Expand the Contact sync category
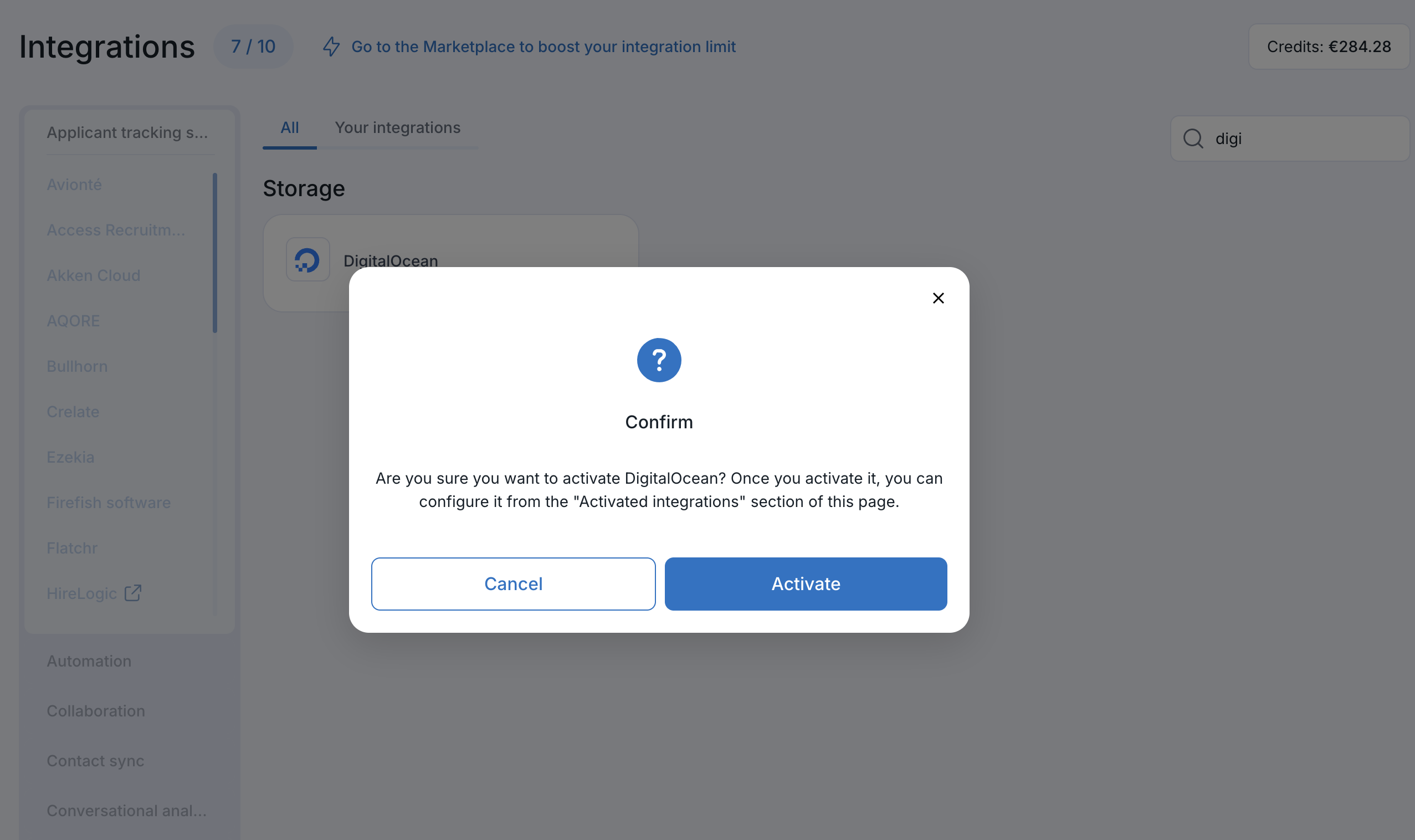Viewport: 1415px width, 840px height. click(95, 760)
